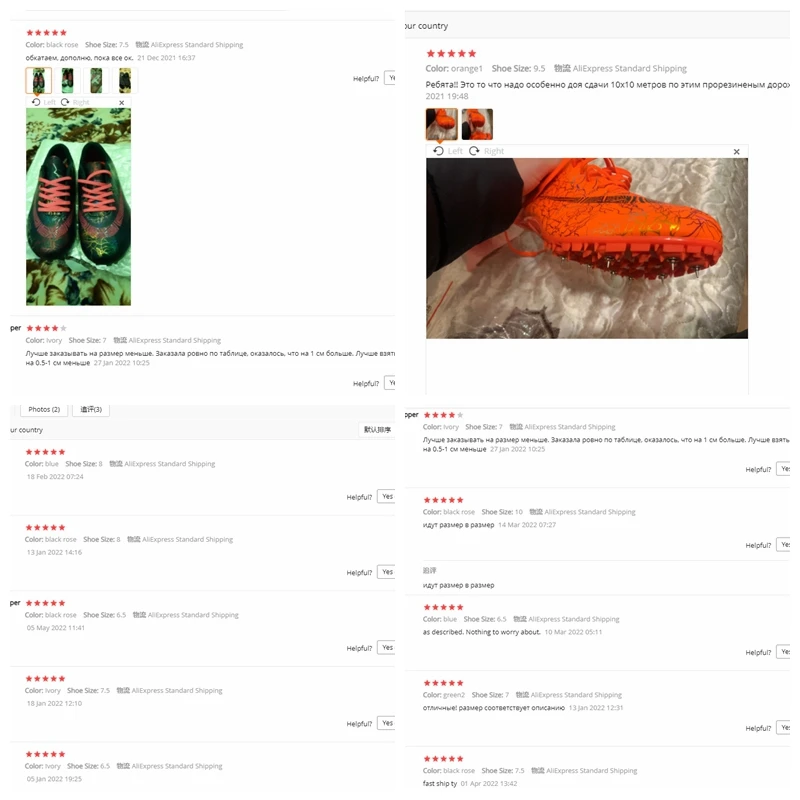The height and width of the screenshot is (800, 800).
Task: Close the orange shoe photo preview
Action: point(736,152)
